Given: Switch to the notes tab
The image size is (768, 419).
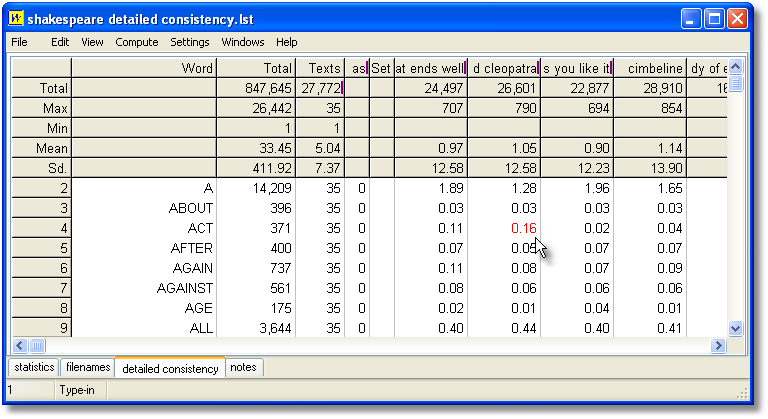Looking at the screenshot, I should (x=243, y=368).
